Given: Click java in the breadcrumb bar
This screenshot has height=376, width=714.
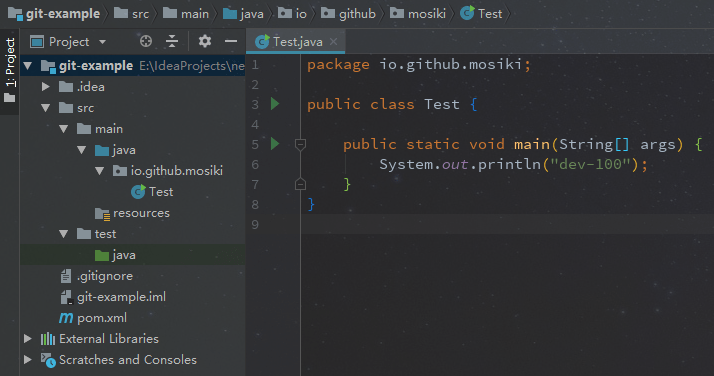Looking at the screenshot, I should pyautogui.click(x=243, y=14).
